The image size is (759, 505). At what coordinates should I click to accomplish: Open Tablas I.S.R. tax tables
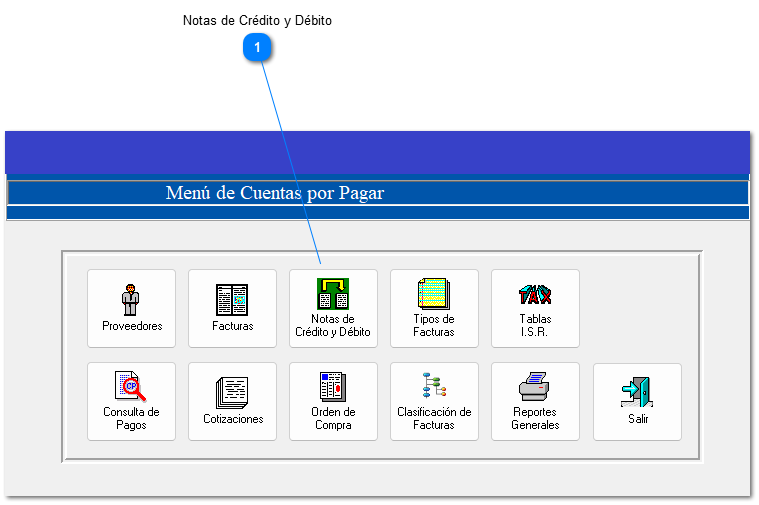tap(535, 308)
